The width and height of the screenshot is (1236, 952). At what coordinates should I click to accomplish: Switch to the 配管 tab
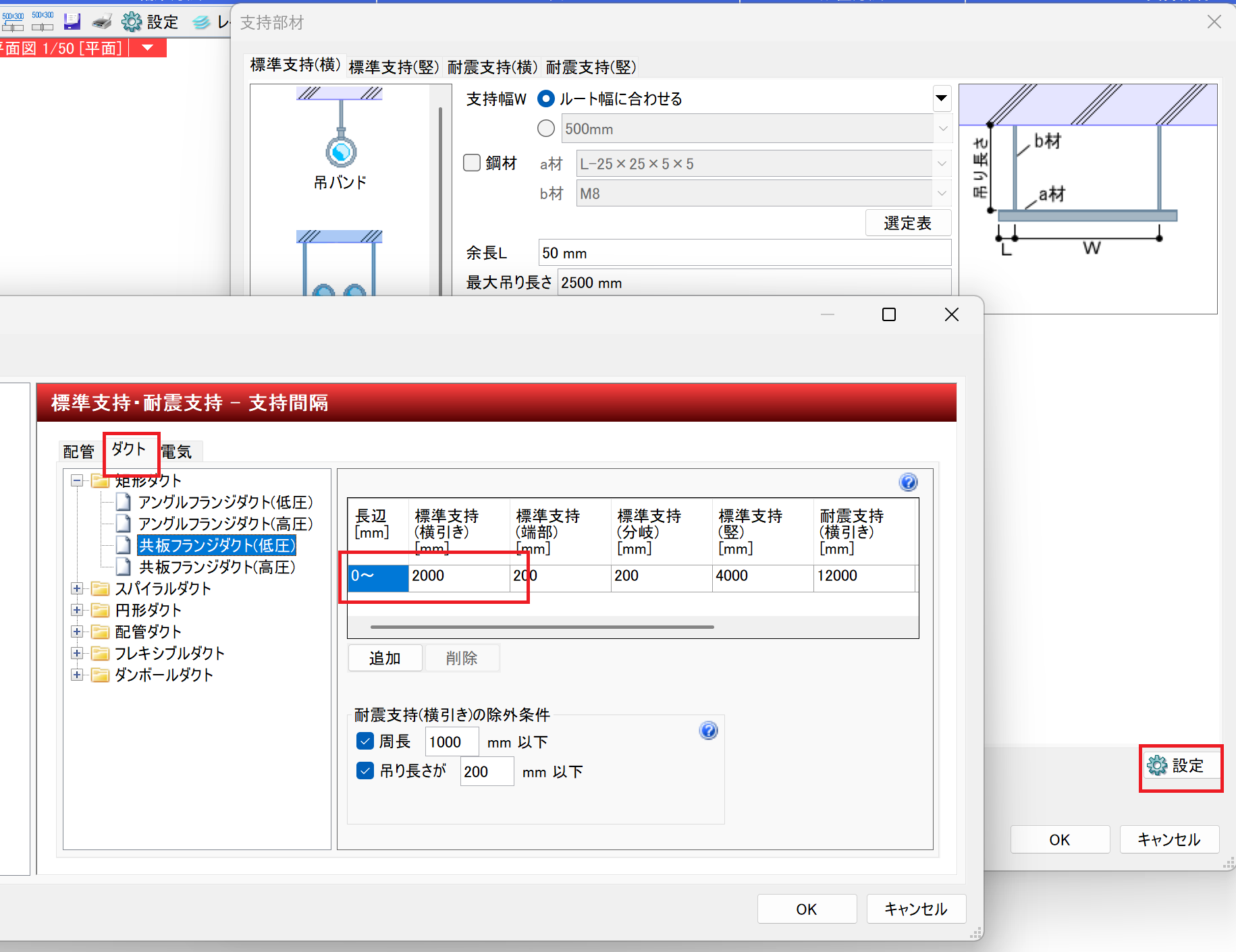point(78,451)
